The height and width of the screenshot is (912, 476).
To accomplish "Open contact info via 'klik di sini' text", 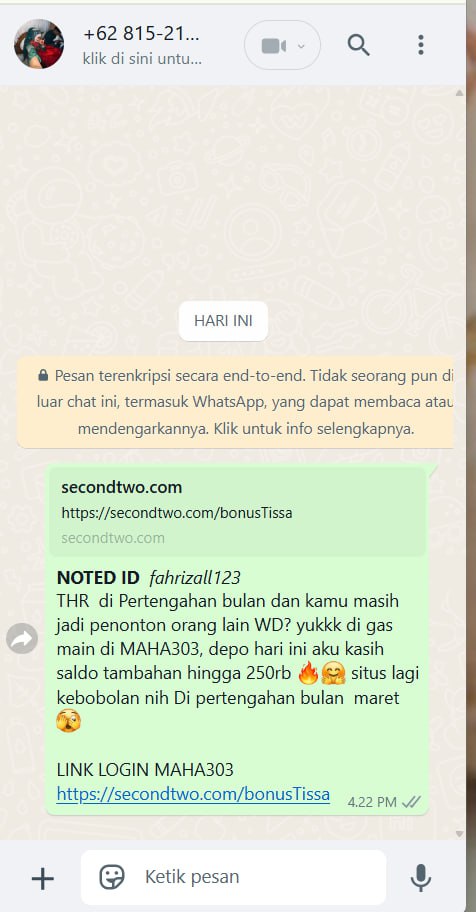I will (x=143, y=59).
